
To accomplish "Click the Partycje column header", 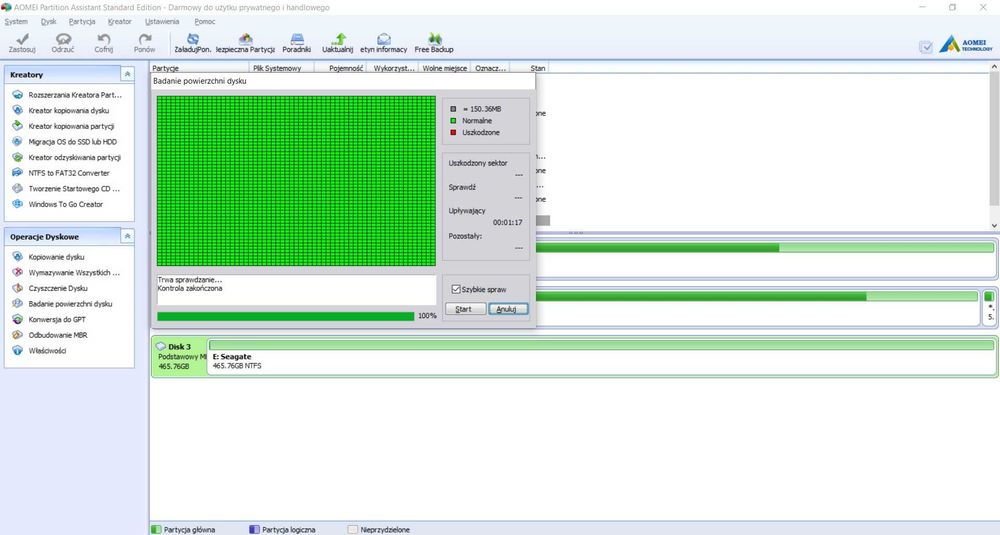I will click(199, 68).
